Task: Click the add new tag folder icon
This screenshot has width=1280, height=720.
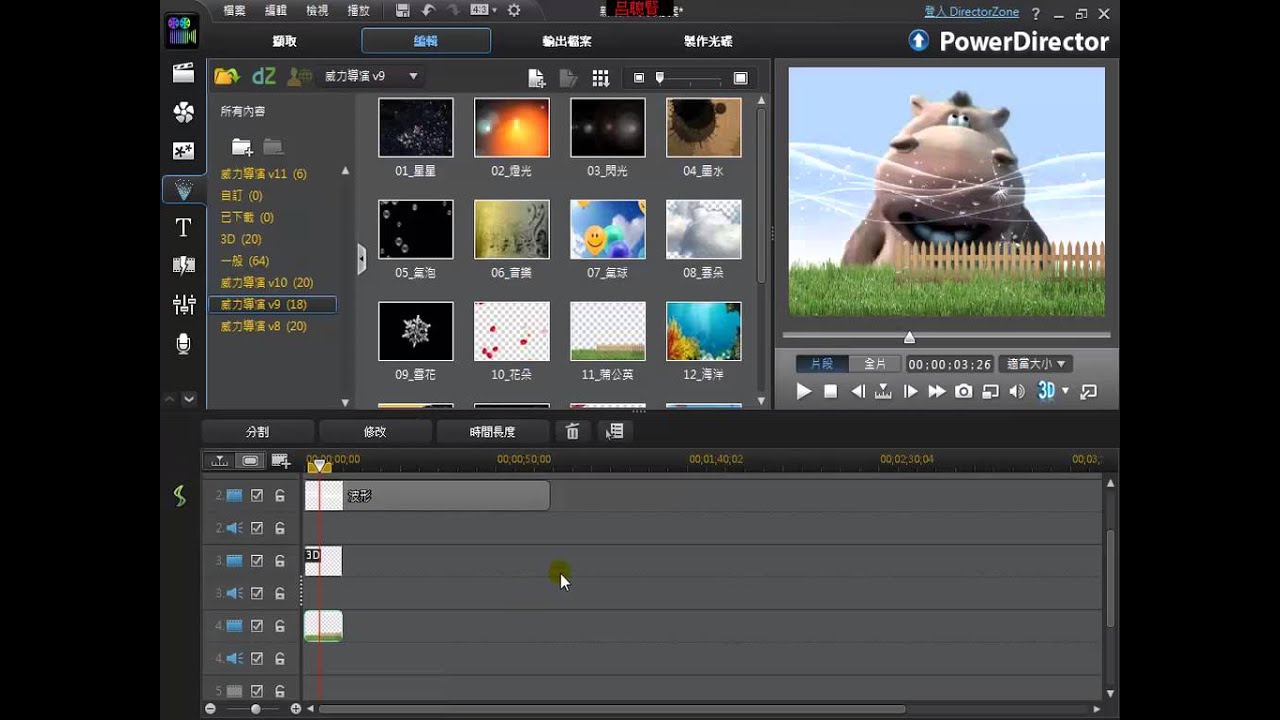Action: tap(242, 147)
